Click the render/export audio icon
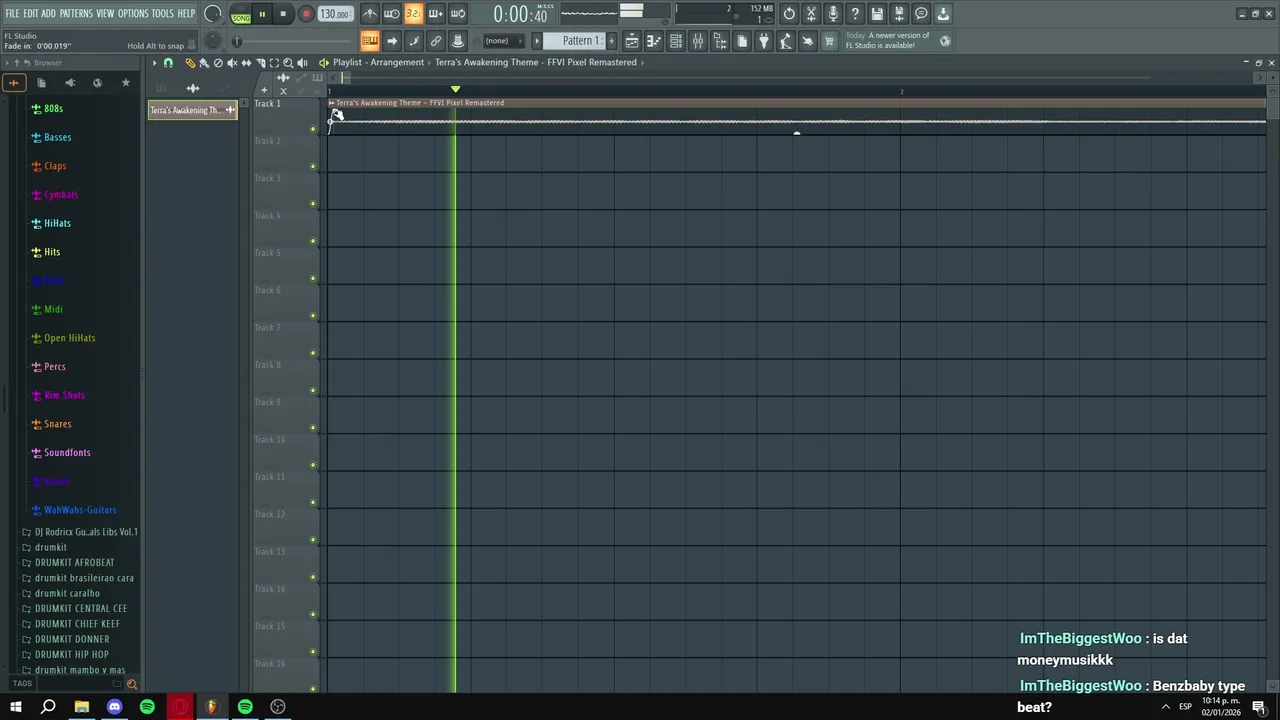 pos(899,14)
